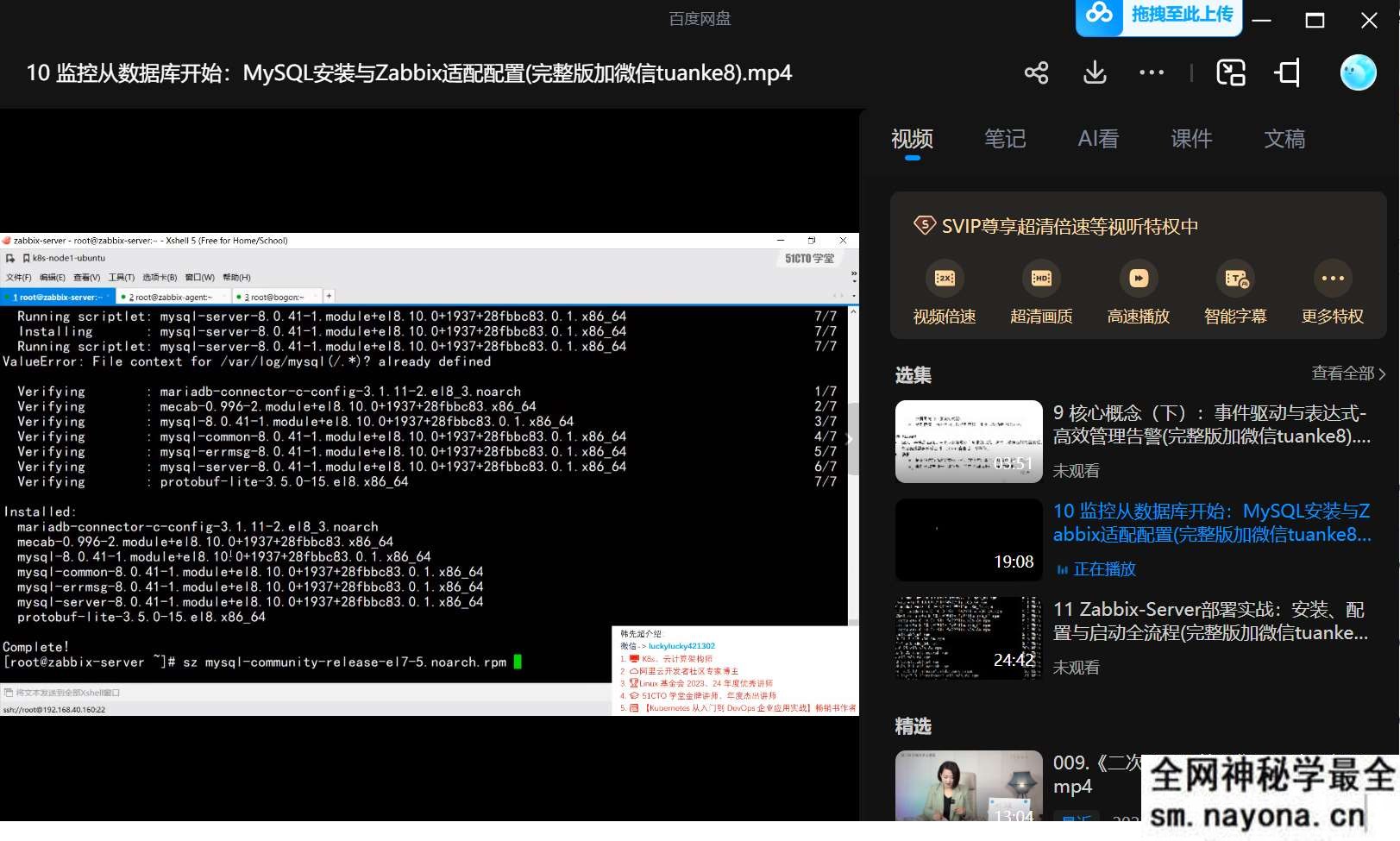The image size is (1400, 841).
Task: Click the 未观看 label under episode 9
Action: click(1076, 471)
